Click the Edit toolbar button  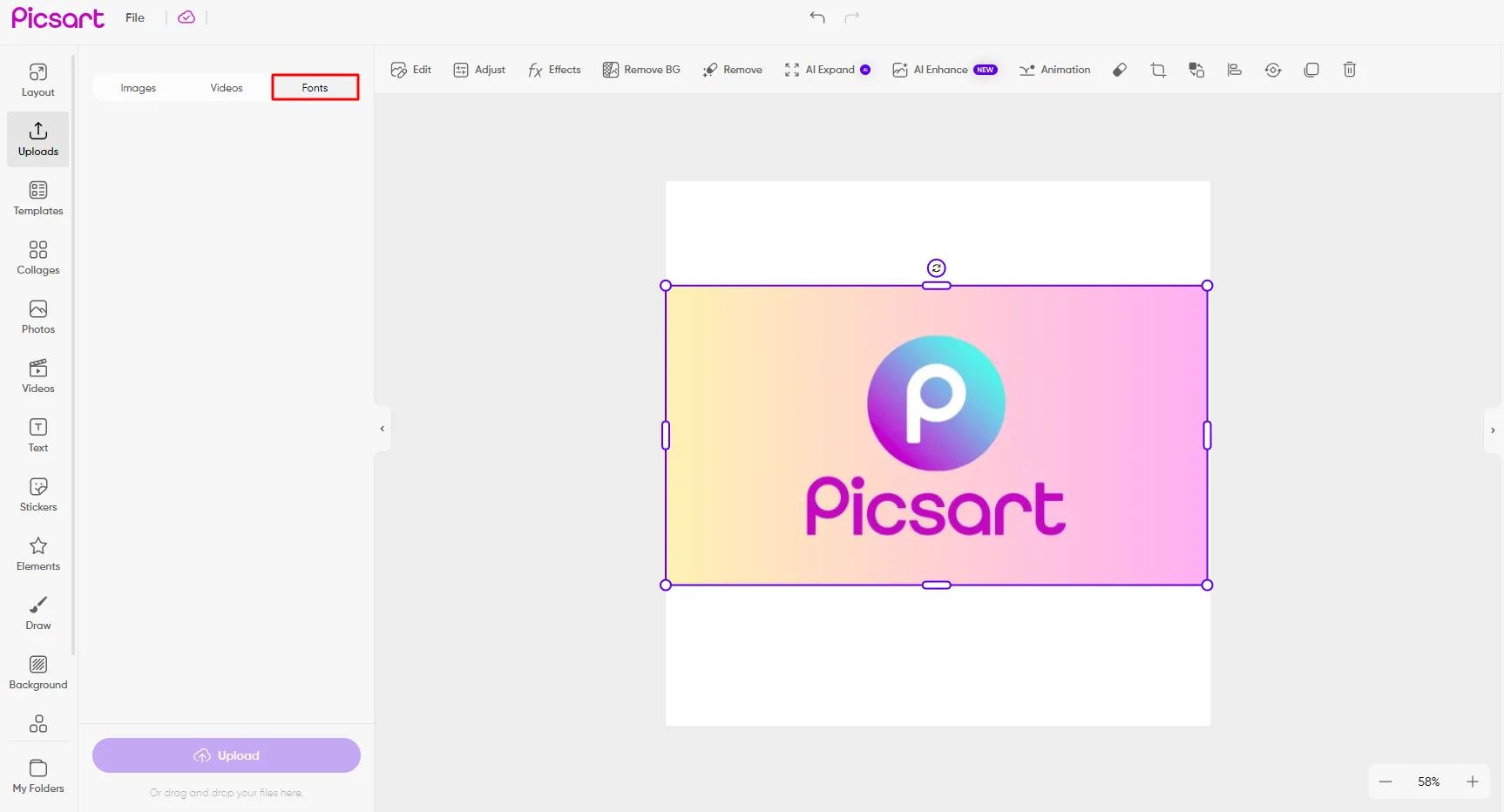tap(411, 70)
